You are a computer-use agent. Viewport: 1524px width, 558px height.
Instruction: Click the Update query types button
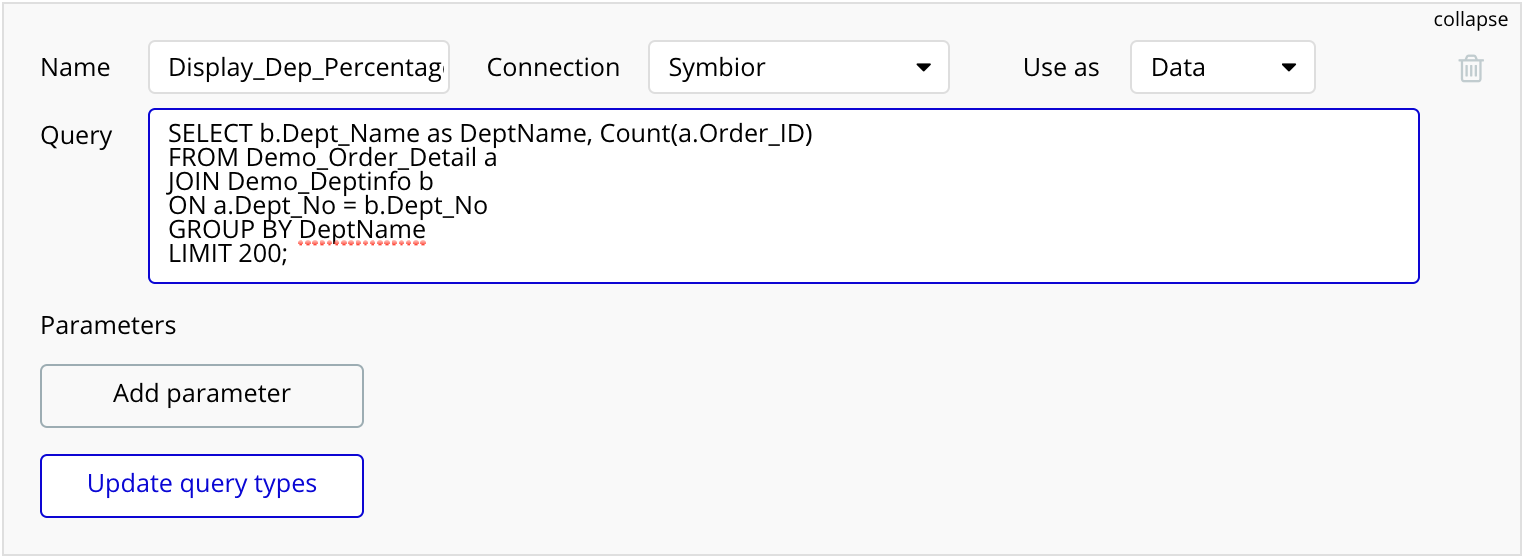click(x=201, y=485)
